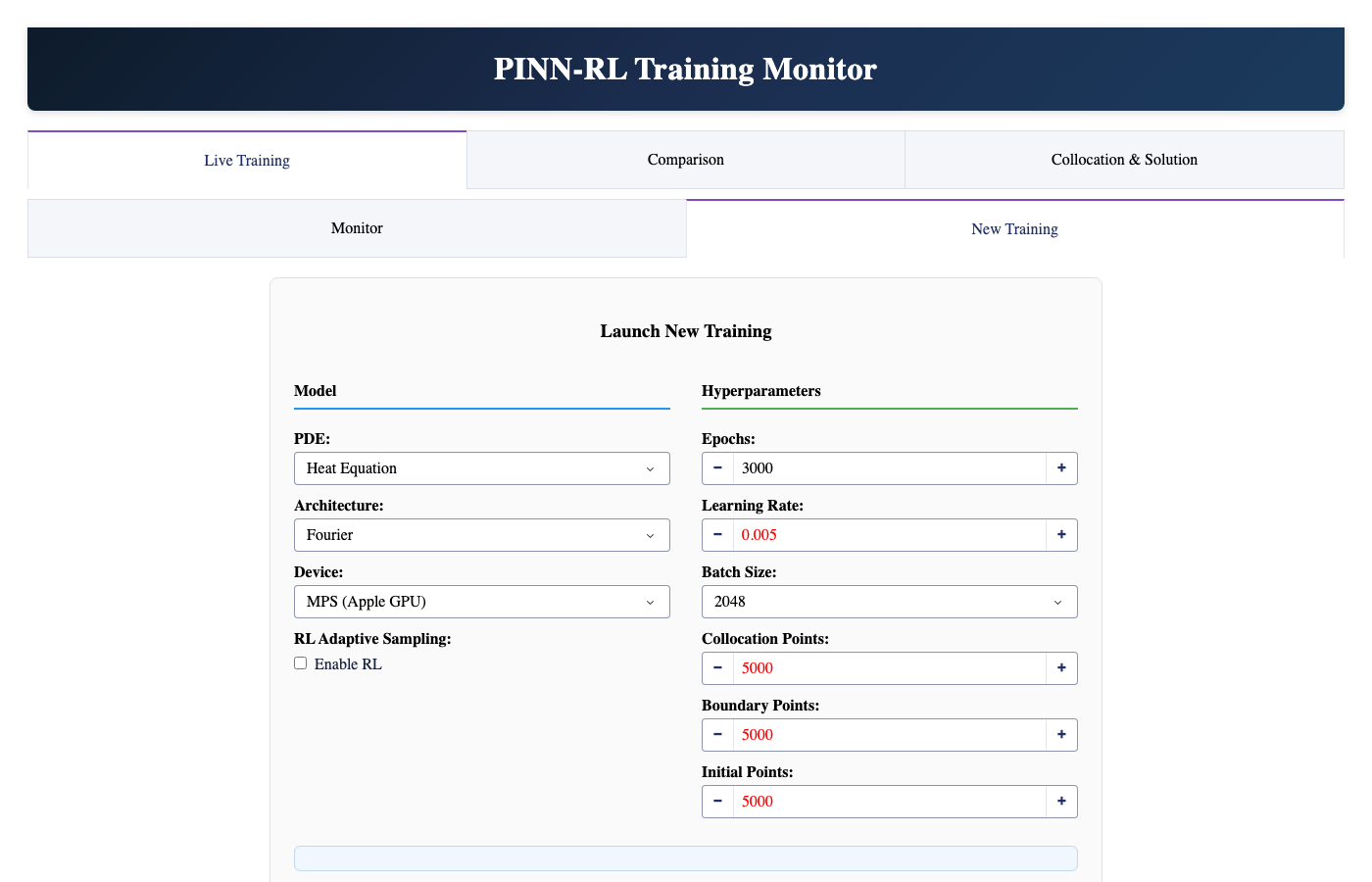1372x882 pixels.
Task: Select the New Training sub-tab
Action: 1014,228
